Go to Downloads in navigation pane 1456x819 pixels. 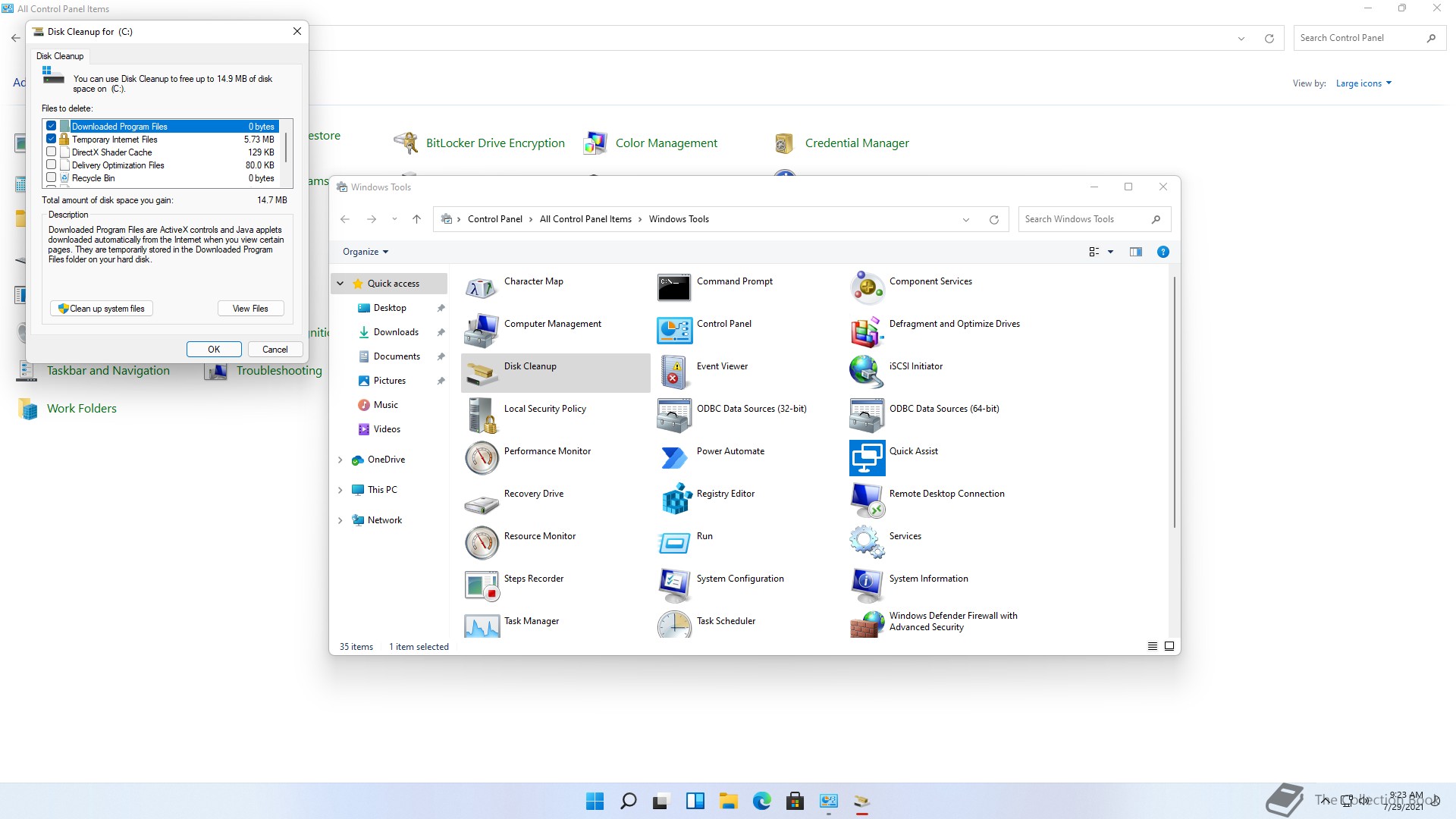tap(396, 332)
